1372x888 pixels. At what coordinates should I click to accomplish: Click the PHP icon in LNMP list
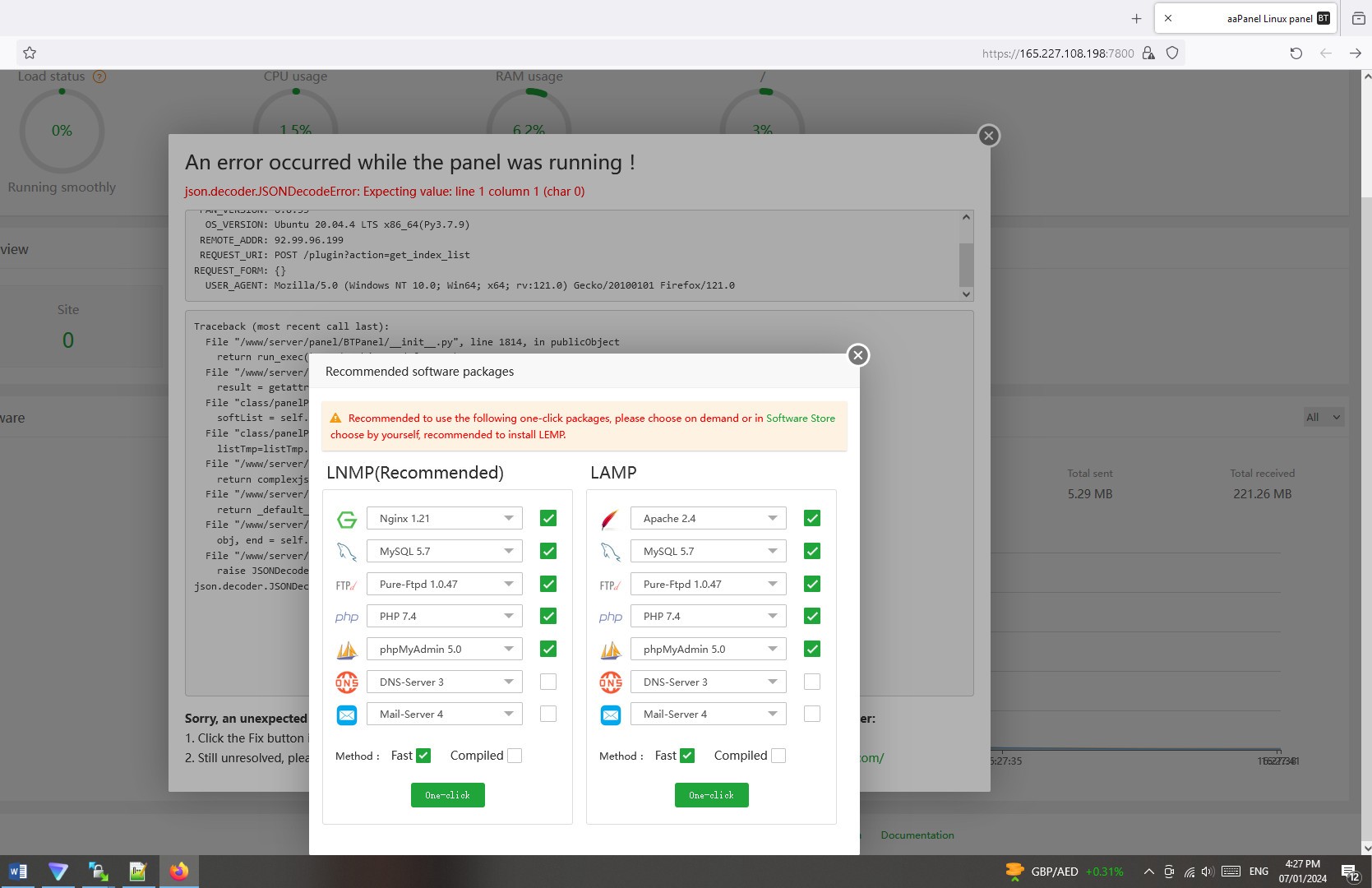click(347, 617)
